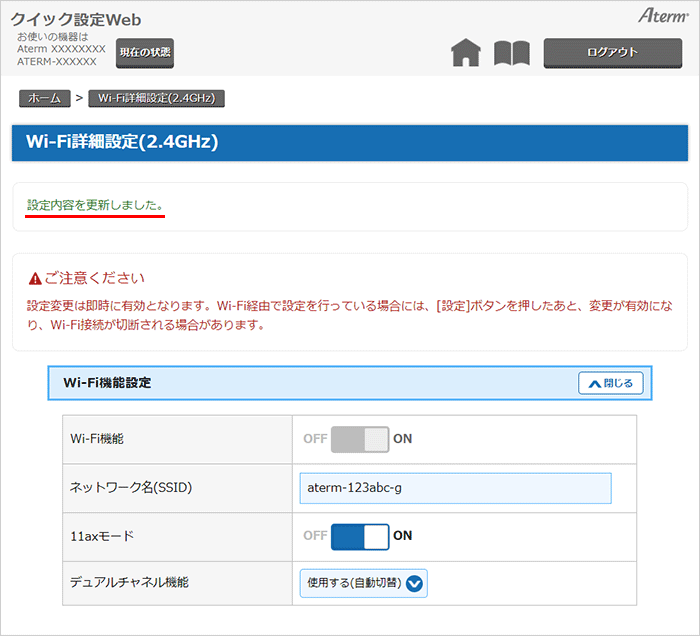Open the manual via the book icon

coord(512,53)
